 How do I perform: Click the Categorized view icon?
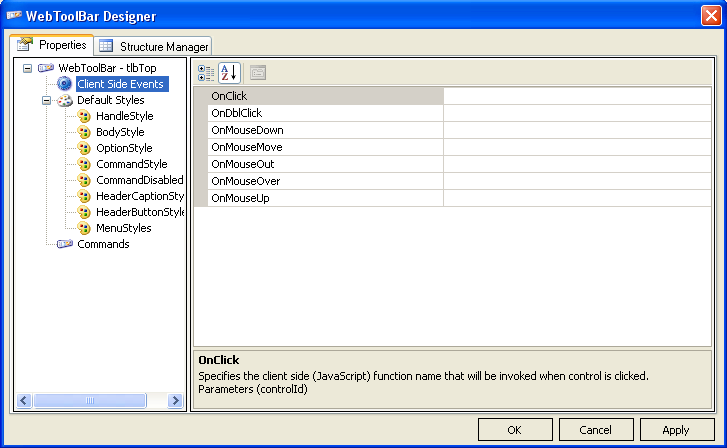tap(206, 73)
